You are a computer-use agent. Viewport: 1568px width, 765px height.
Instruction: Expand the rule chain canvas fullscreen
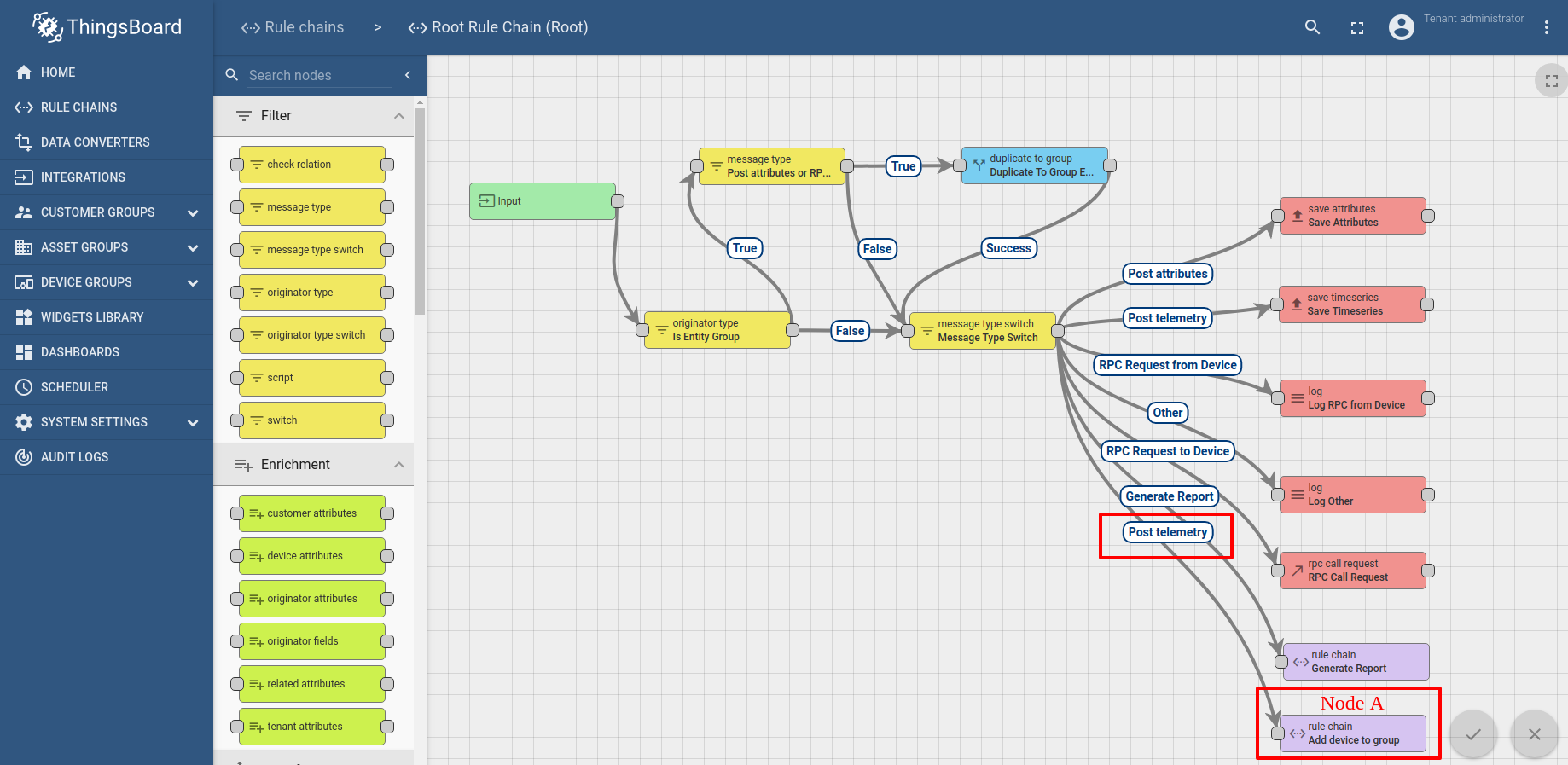[1551, 81]
